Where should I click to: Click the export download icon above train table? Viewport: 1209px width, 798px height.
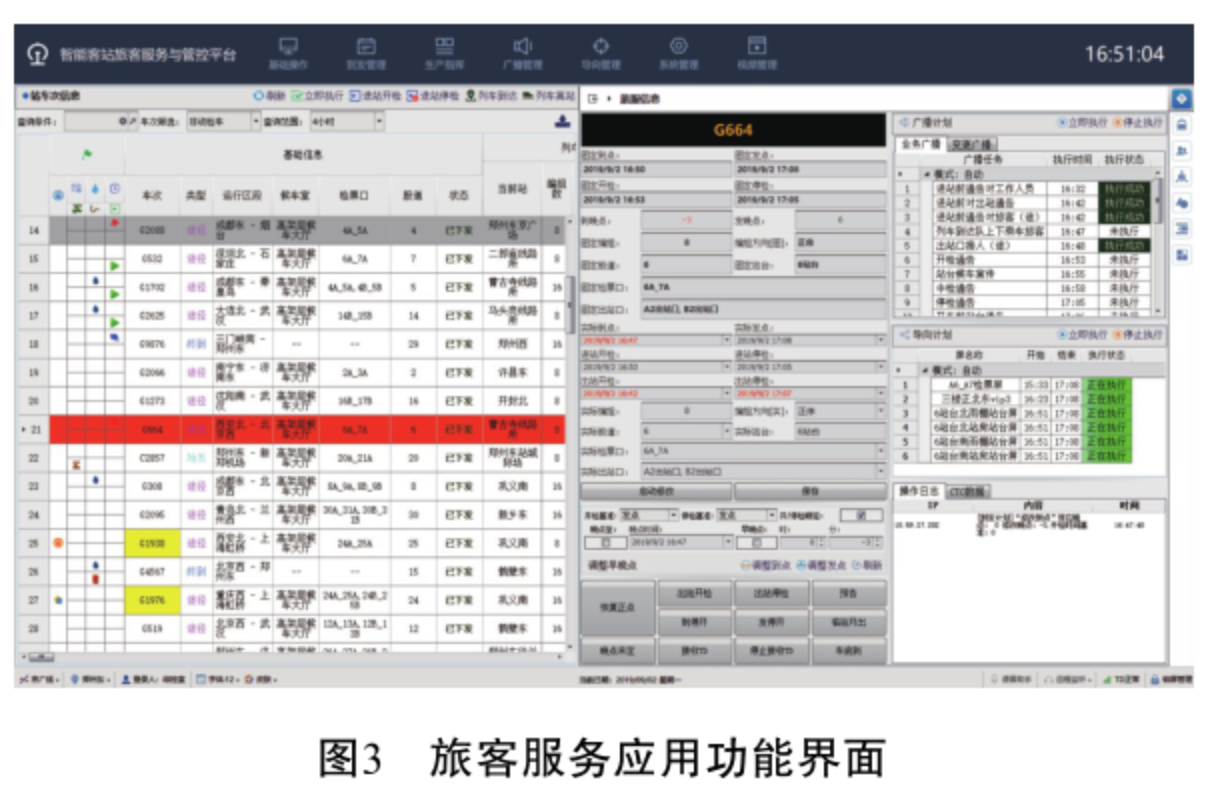(562, 121)
